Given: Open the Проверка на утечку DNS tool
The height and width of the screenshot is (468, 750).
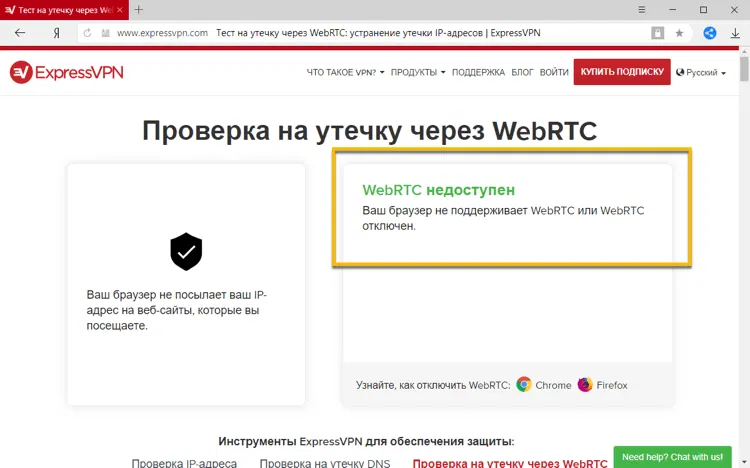Looking at the screenshot, I should 325,463.
